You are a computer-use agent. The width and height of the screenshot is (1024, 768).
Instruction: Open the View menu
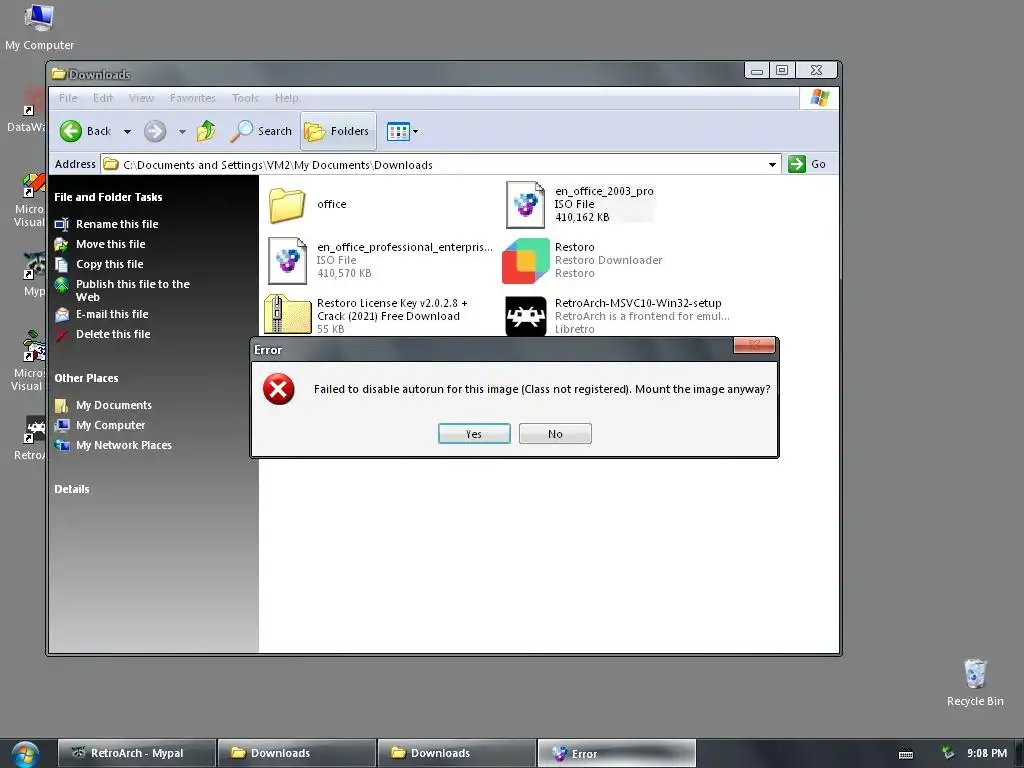click(x=141, y=98)
